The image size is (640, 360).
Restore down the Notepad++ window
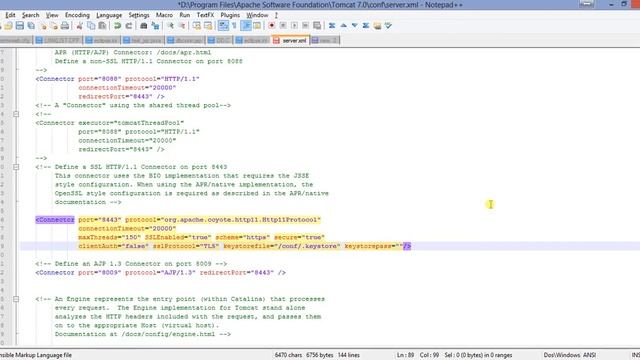coord(624,4)
